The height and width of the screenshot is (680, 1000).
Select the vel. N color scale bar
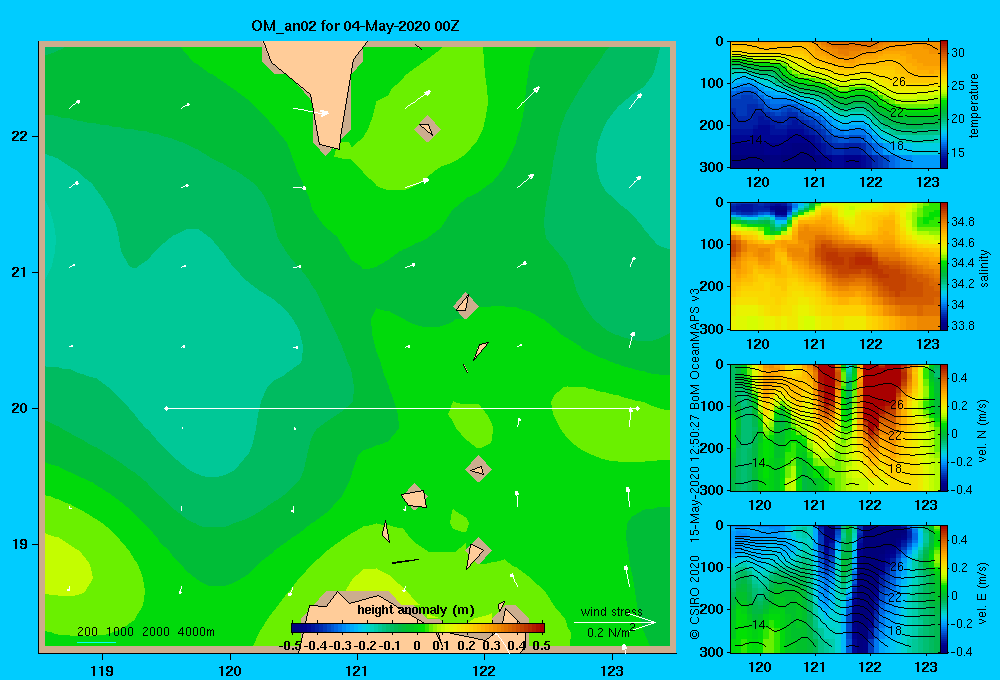[944, 427]
